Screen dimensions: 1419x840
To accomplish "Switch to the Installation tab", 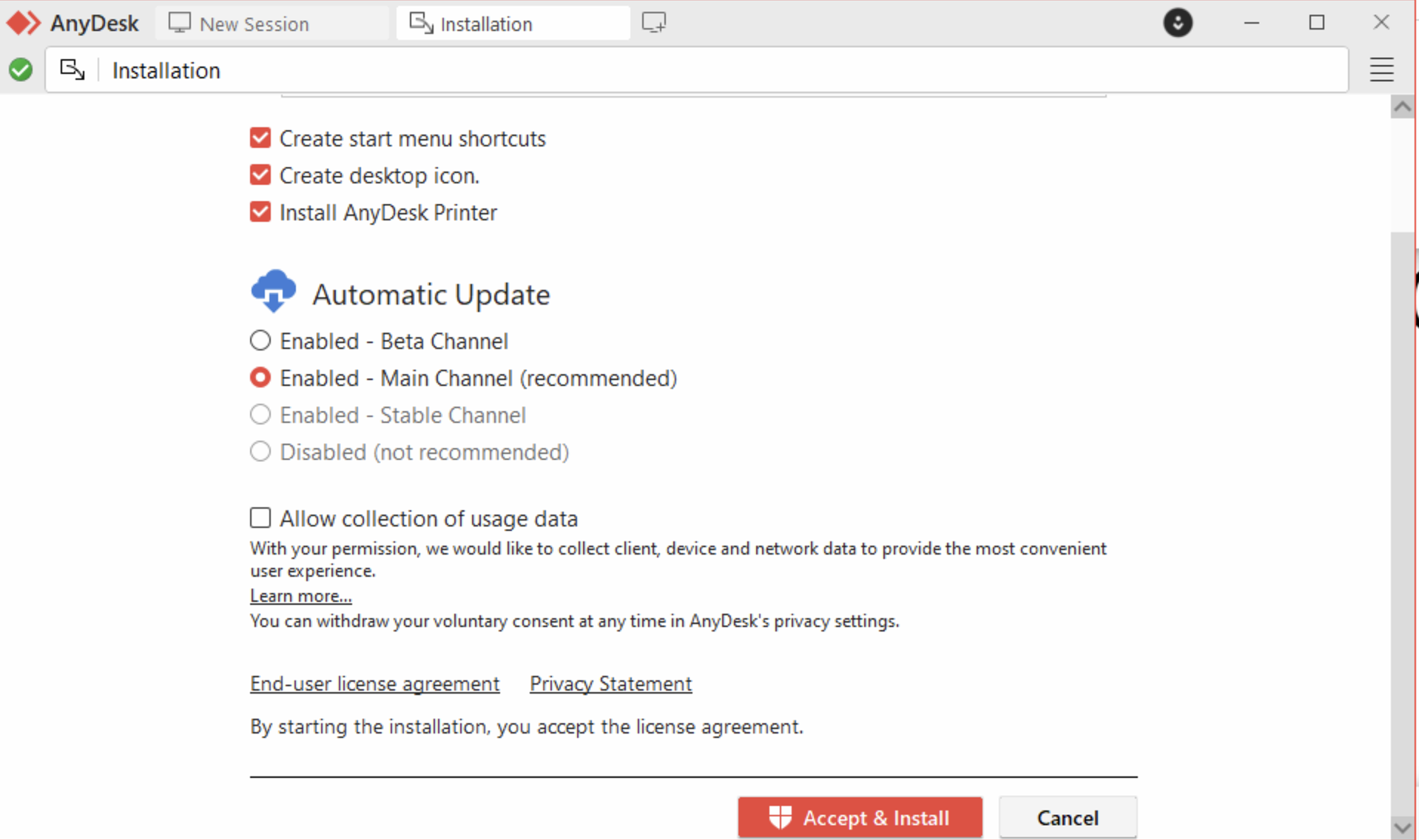I will point(513,24).
